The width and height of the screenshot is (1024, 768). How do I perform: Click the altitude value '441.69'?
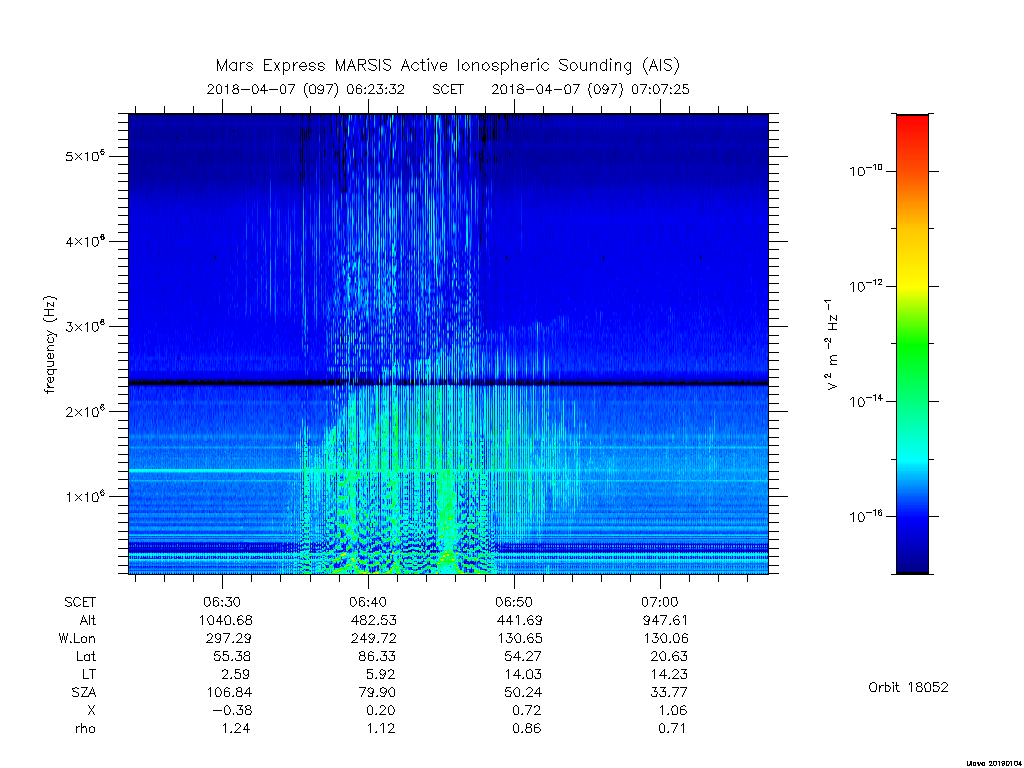coord(519,620)
